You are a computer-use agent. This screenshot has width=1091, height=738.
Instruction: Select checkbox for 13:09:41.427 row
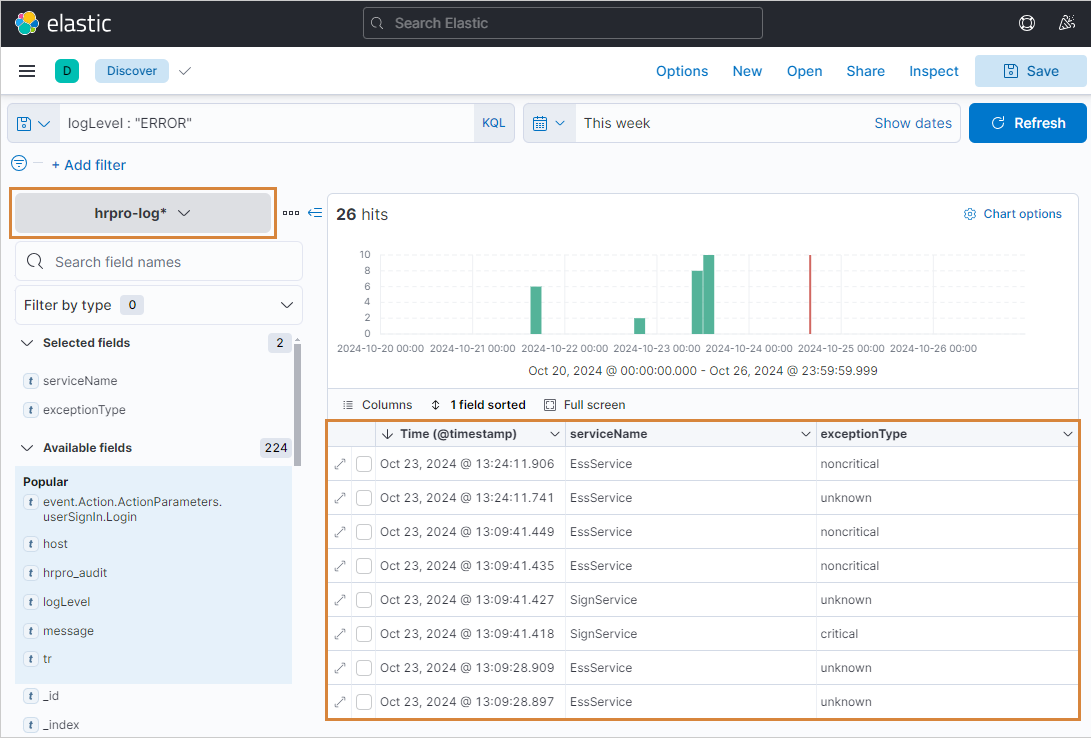coord(364,600)
